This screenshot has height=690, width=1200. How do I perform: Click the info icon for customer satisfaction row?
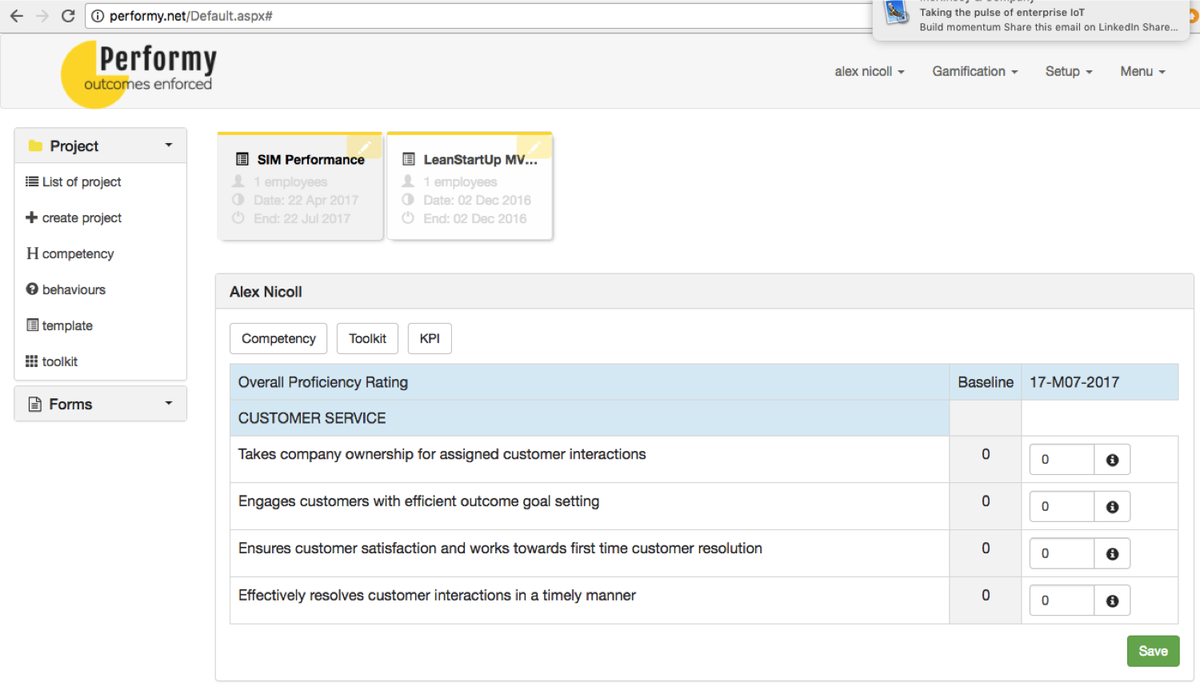(x=1112, y=554)
